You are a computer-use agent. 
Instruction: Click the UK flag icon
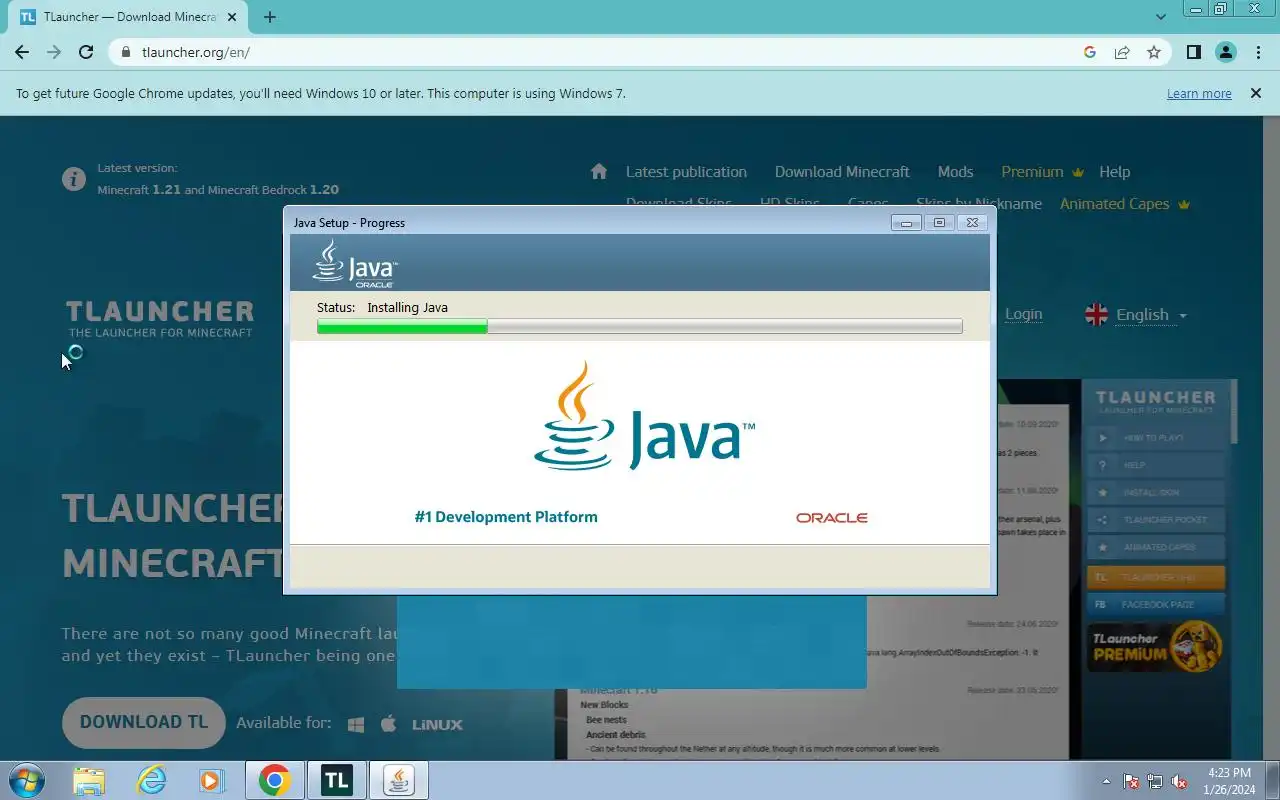[x=1097, y=315]
